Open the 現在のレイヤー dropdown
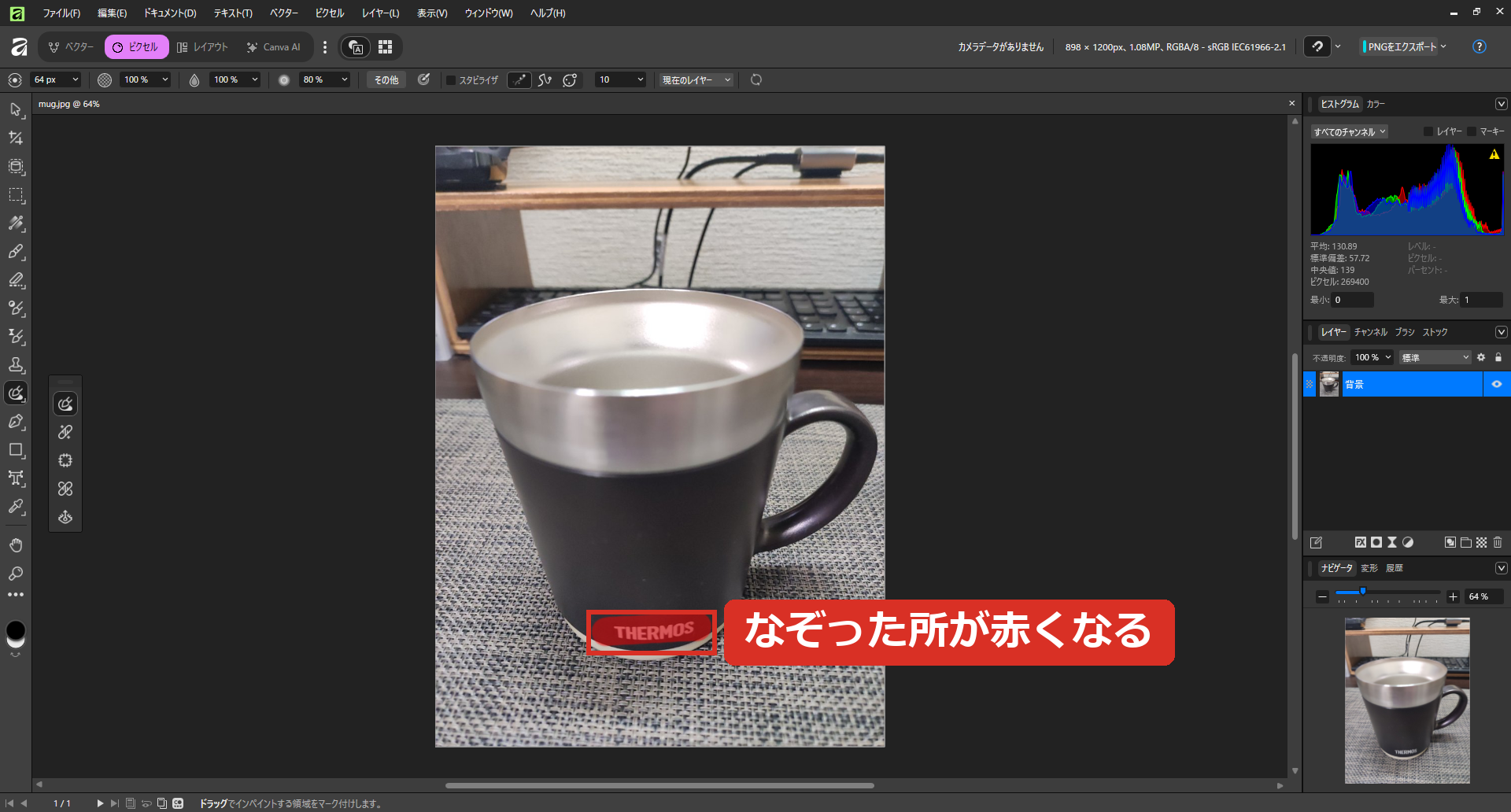 click(696, 80)
